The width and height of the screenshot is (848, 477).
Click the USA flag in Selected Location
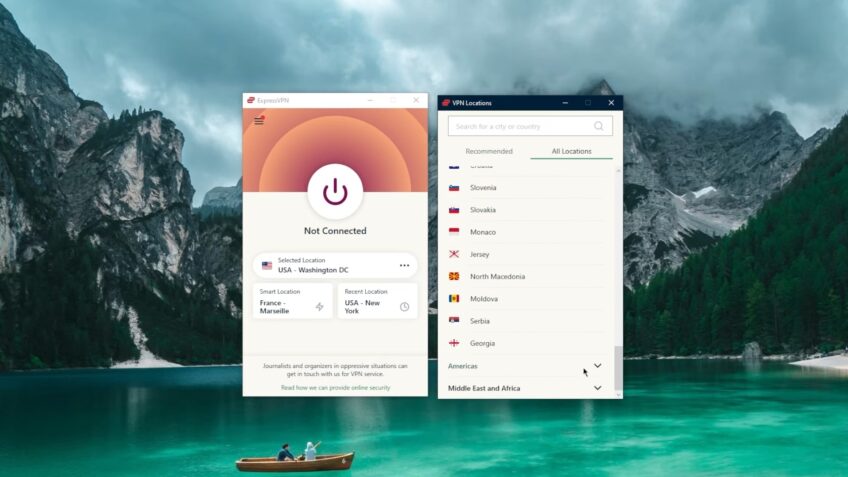click(x=267, y=266)
